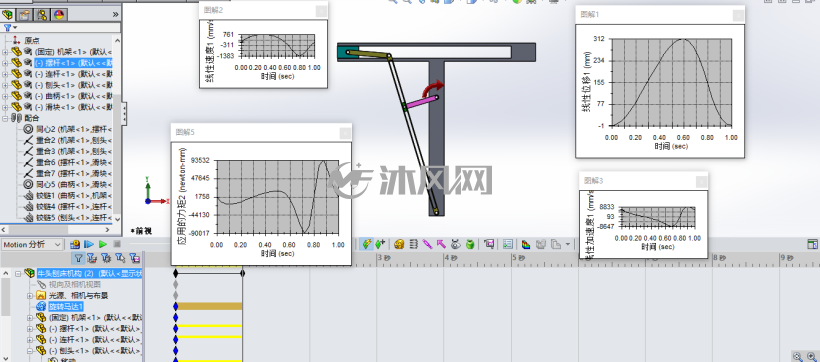
Task: Switch to the ConfigurationManager tab
Action: [x=42, y=14]
